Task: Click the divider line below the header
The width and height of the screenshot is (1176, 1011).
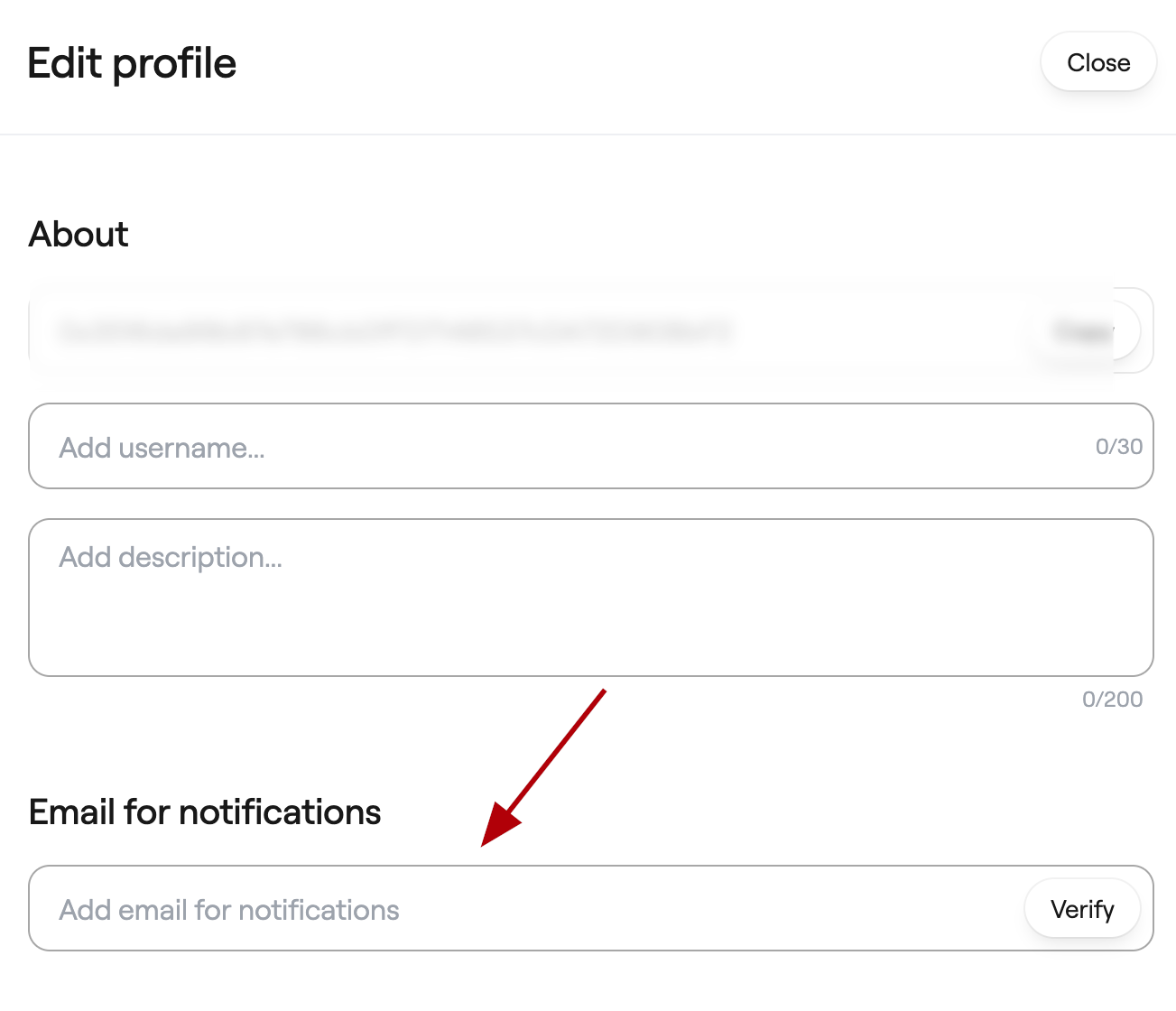Action: pos(588,134)
